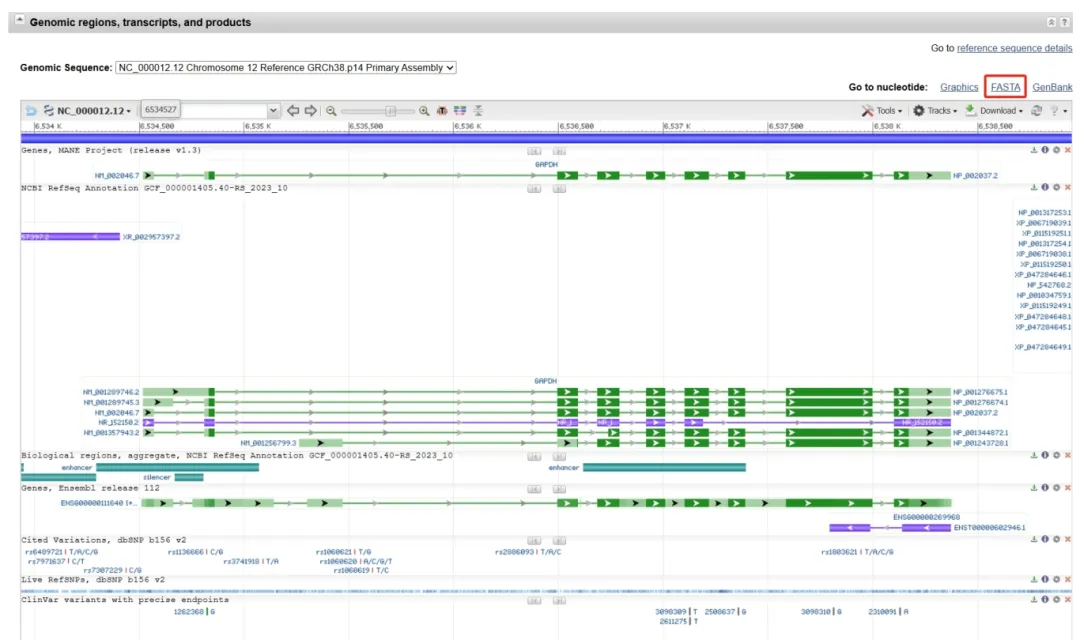Click the ENST00000602946.1 transcript label
Image resolution: width=1080 pixels, height=640 pixels.
pos(989,528)
